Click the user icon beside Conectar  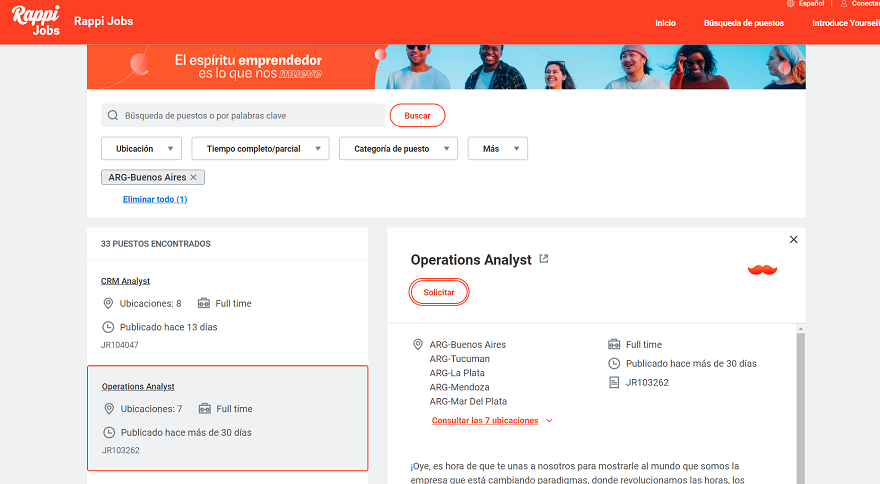[844, 3]
